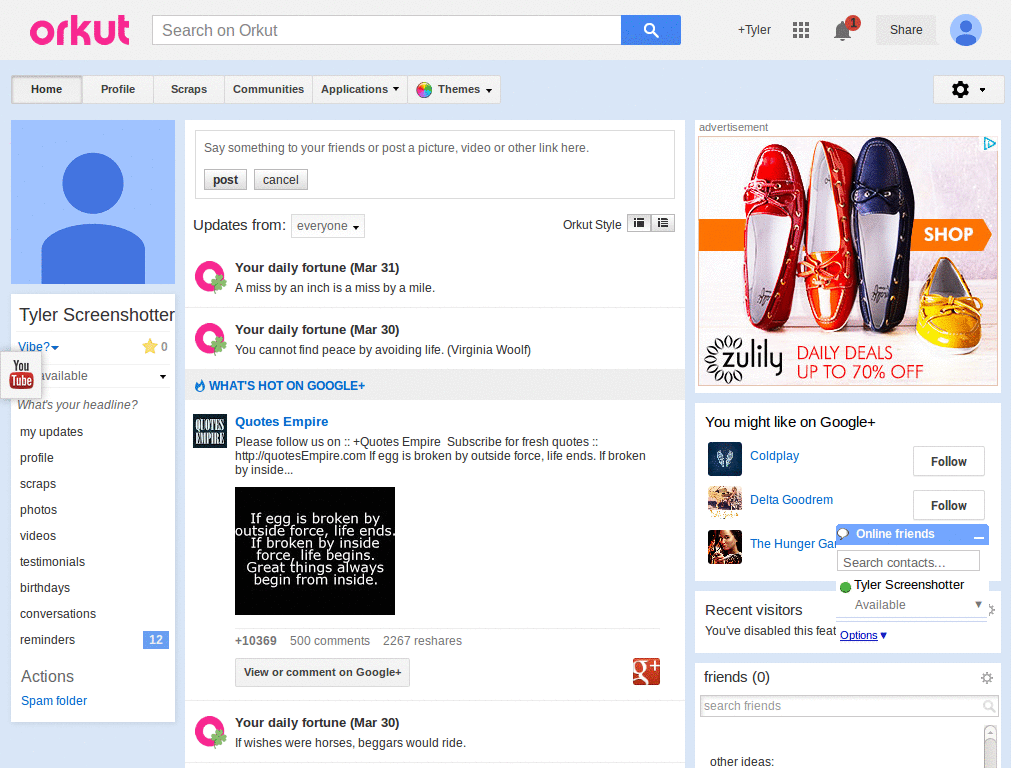Click the Orkut logo
This screenshot has height=768, width=1024.
[x=79, y=30]
